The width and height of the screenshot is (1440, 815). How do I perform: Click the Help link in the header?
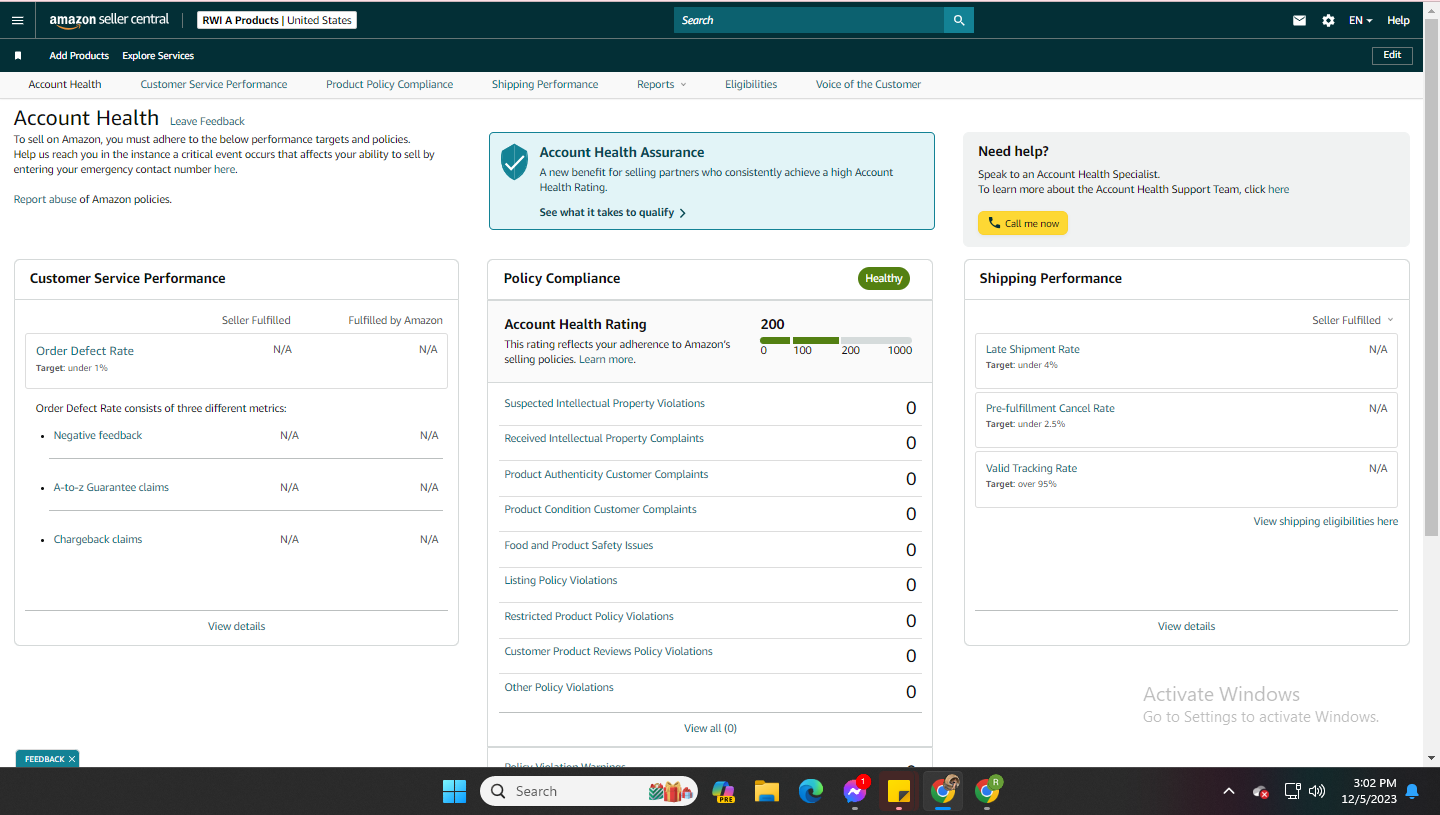[x=1398, y=20]
